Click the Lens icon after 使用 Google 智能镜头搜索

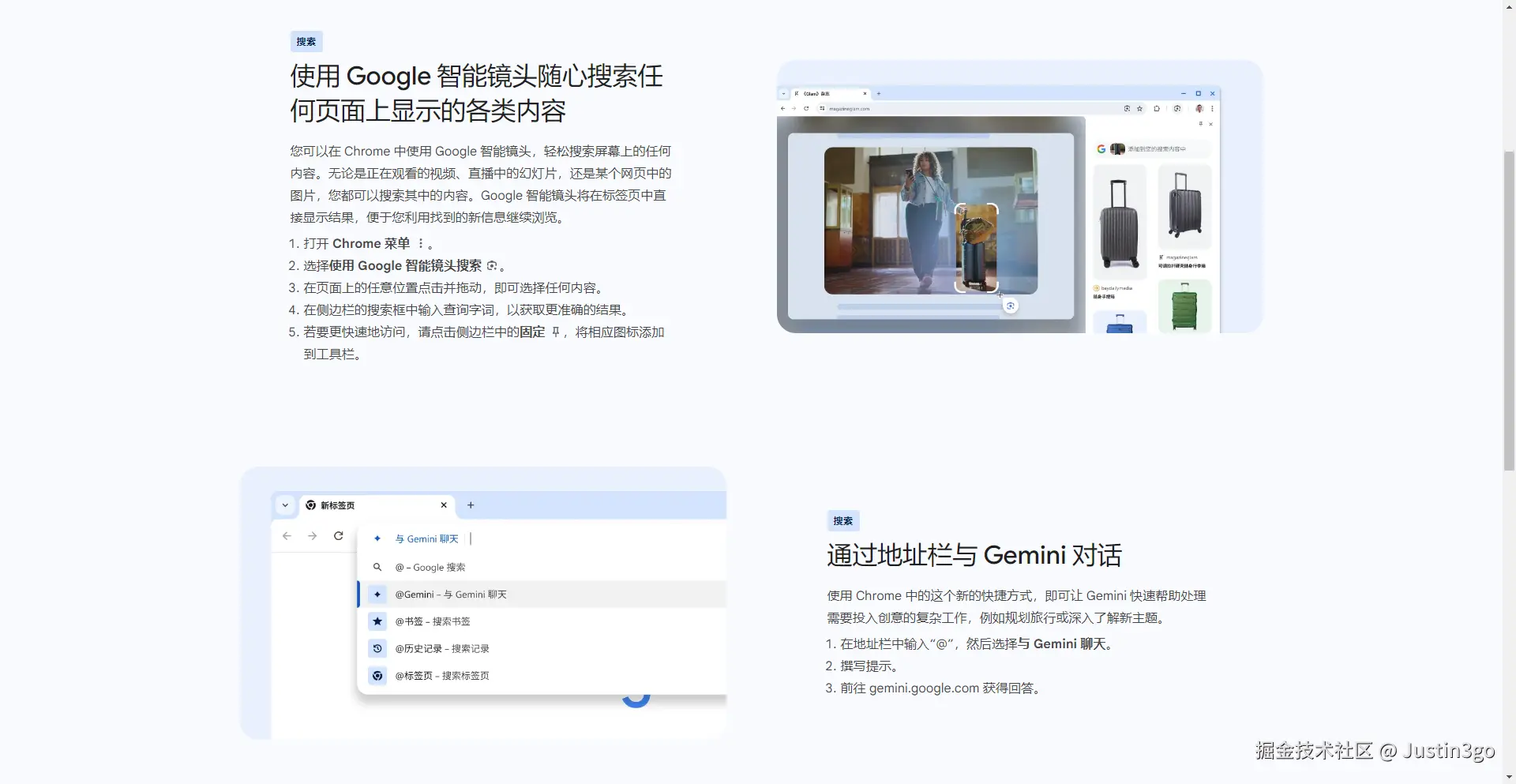tap(492, 265)
